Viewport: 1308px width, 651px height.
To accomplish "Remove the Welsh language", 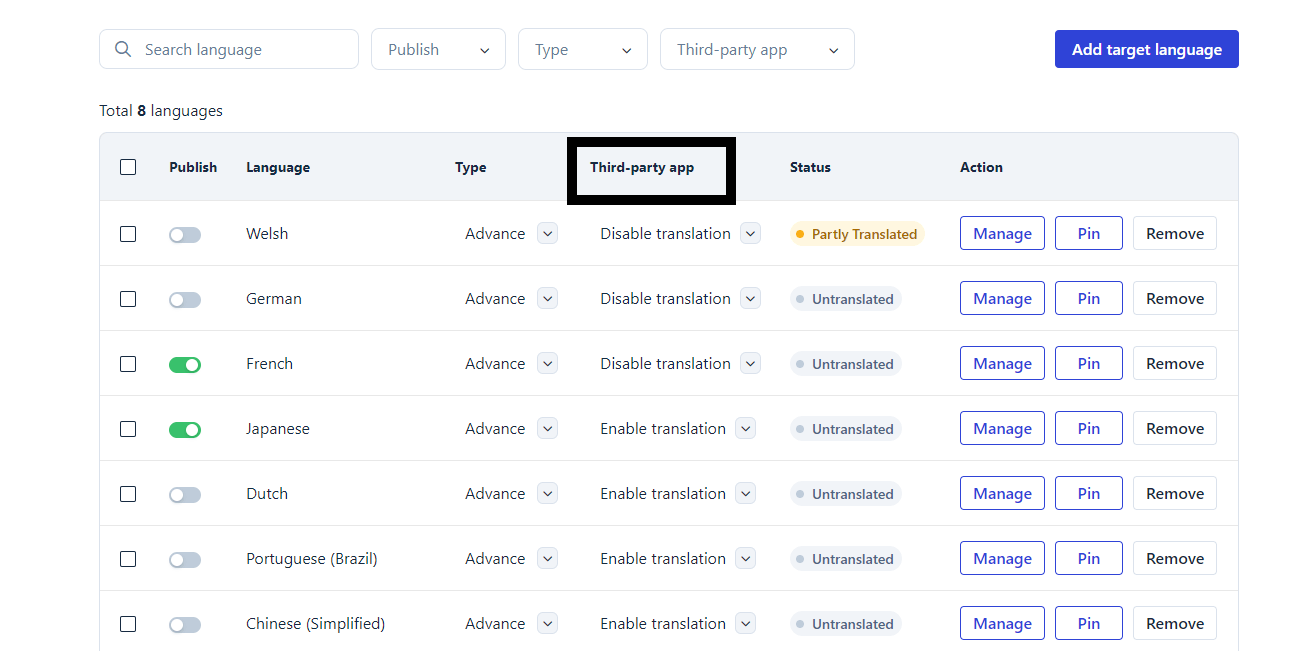I will (x=1175, y=233).
